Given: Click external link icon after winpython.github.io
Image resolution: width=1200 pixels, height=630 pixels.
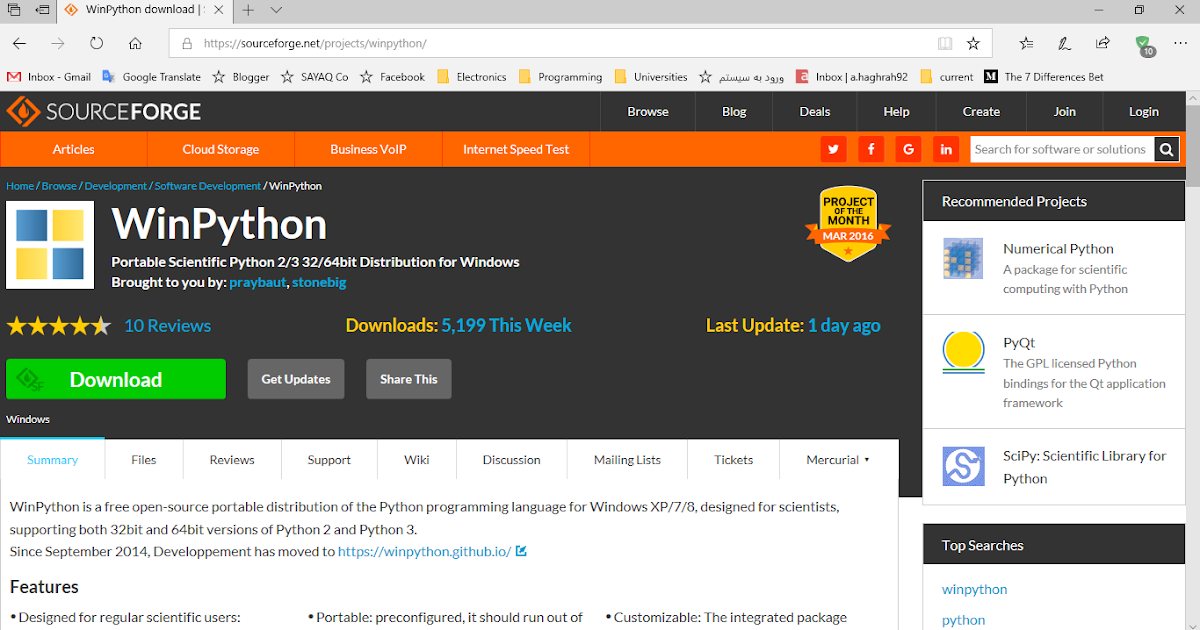Looking at the screenshot, I should coord(521,551).
